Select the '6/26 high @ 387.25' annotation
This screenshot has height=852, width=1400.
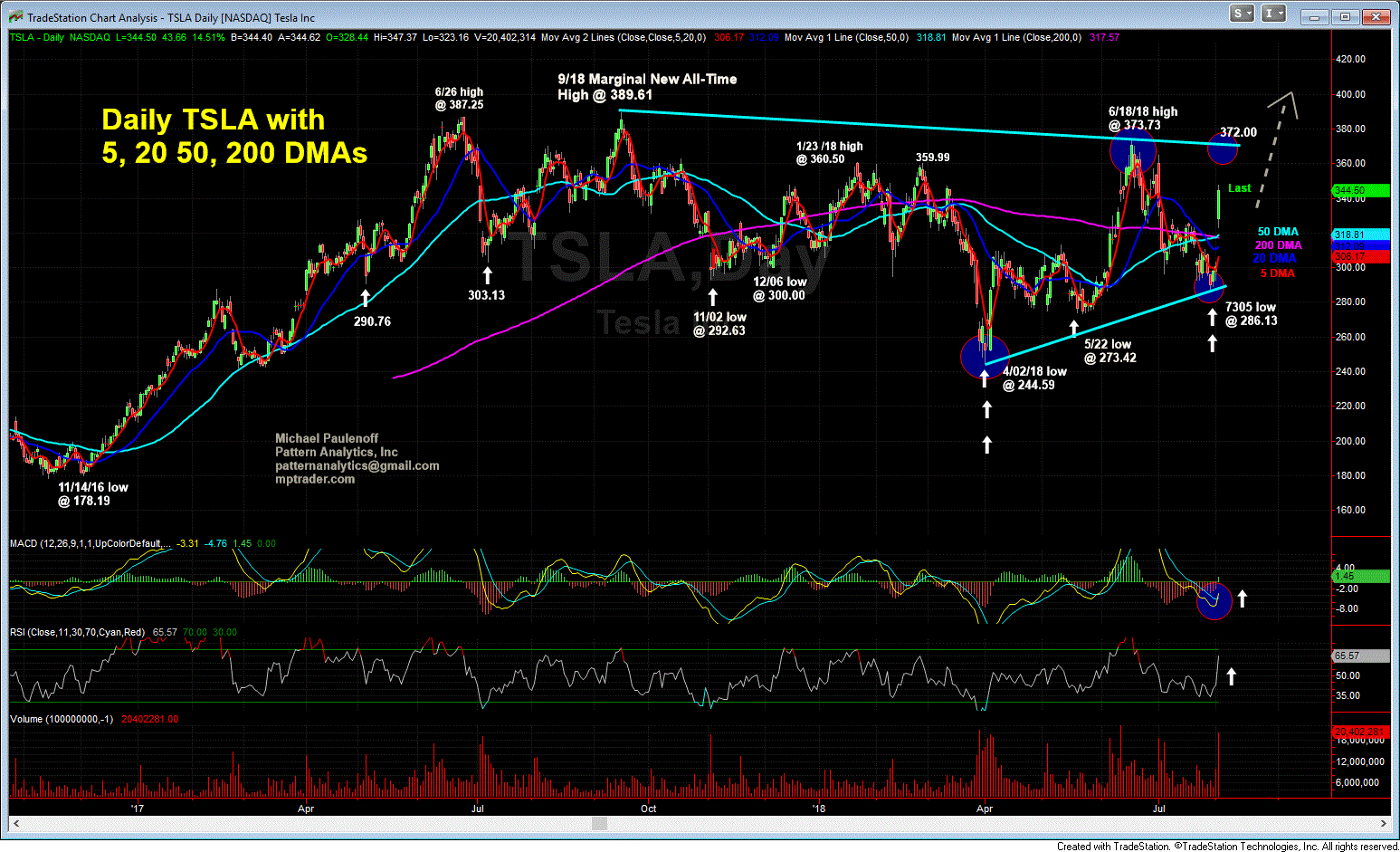[459, 98]
